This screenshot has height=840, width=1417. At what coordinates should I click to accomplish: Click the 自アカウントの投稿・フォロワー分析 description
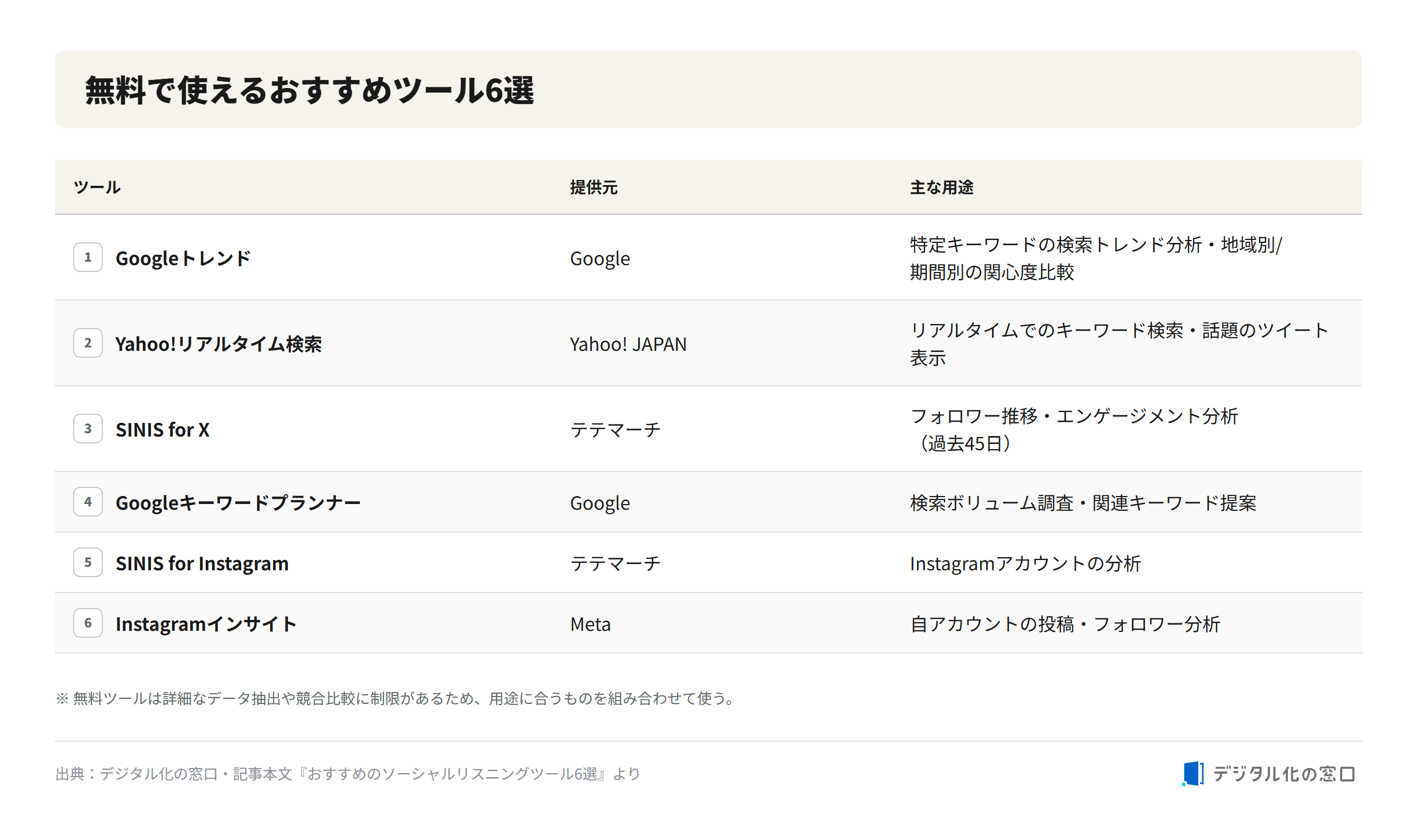pos(1065,624)
